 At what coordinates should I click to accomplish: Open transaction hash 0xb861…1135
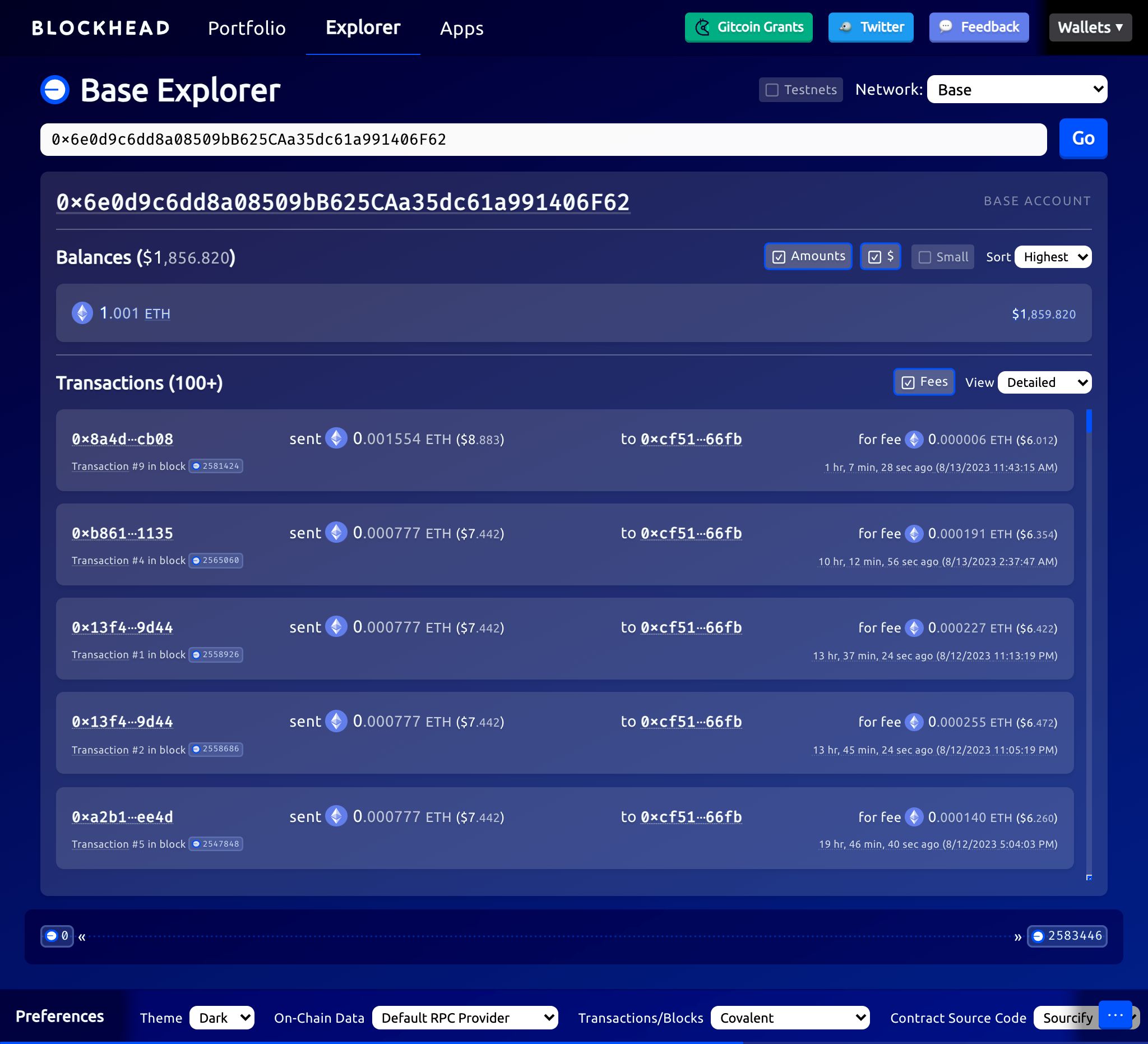tap(122, 533)
